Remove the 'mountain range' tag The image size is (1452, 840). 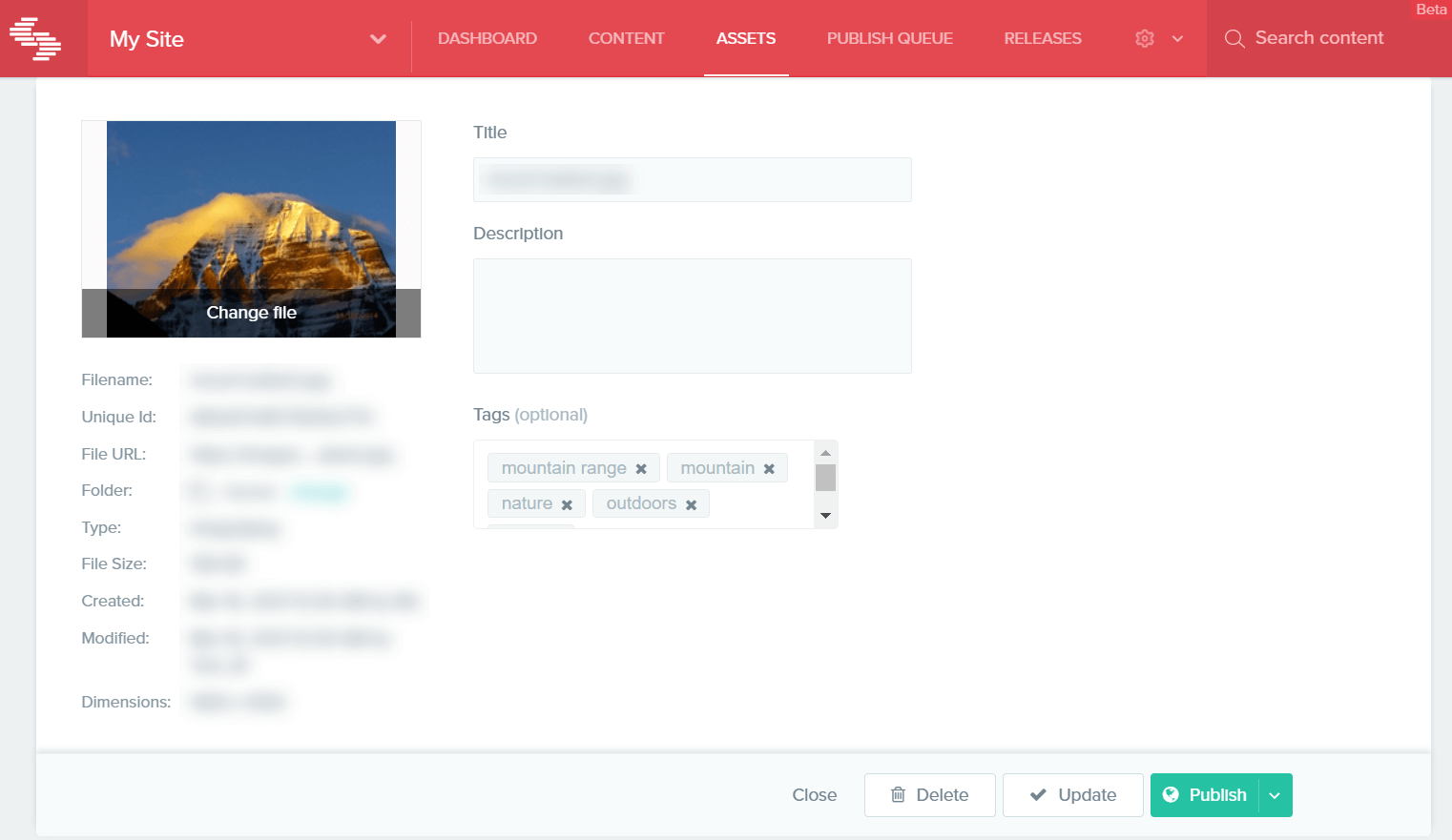pos(641,469)
